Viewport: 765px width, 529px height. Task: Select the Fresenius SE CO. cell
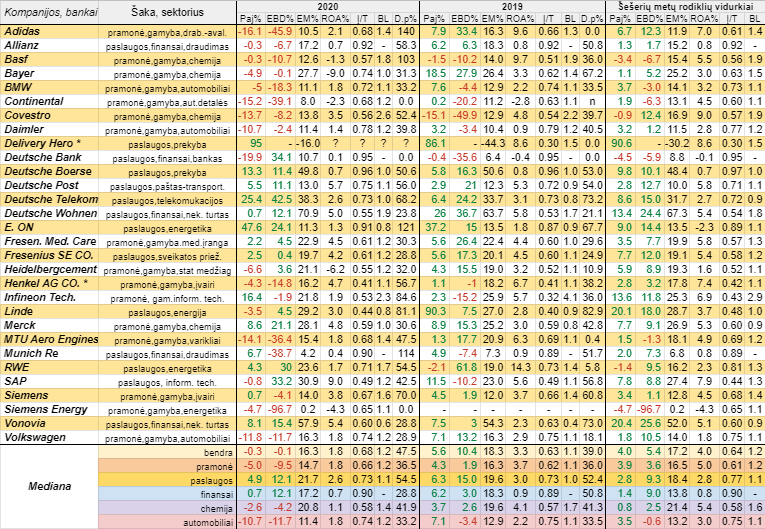50,256
